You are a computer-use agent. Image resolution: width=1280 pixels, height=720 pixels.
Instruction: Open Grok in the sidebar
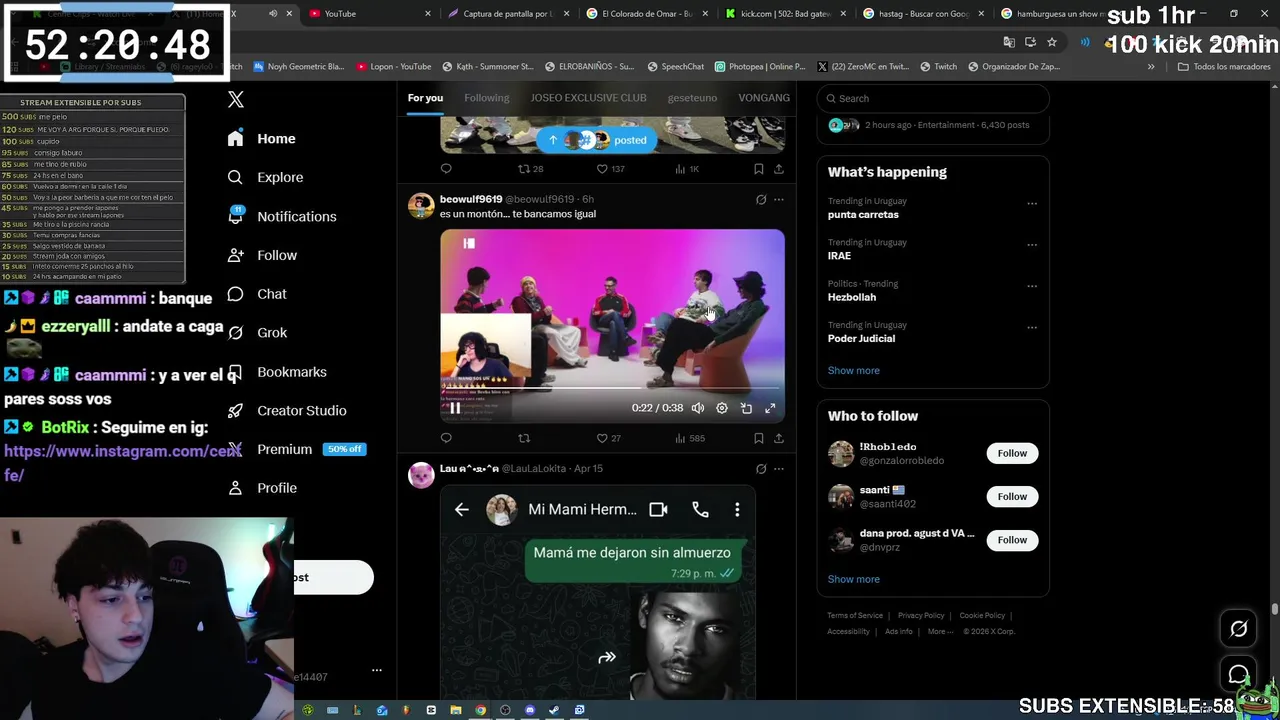[257, 332]
